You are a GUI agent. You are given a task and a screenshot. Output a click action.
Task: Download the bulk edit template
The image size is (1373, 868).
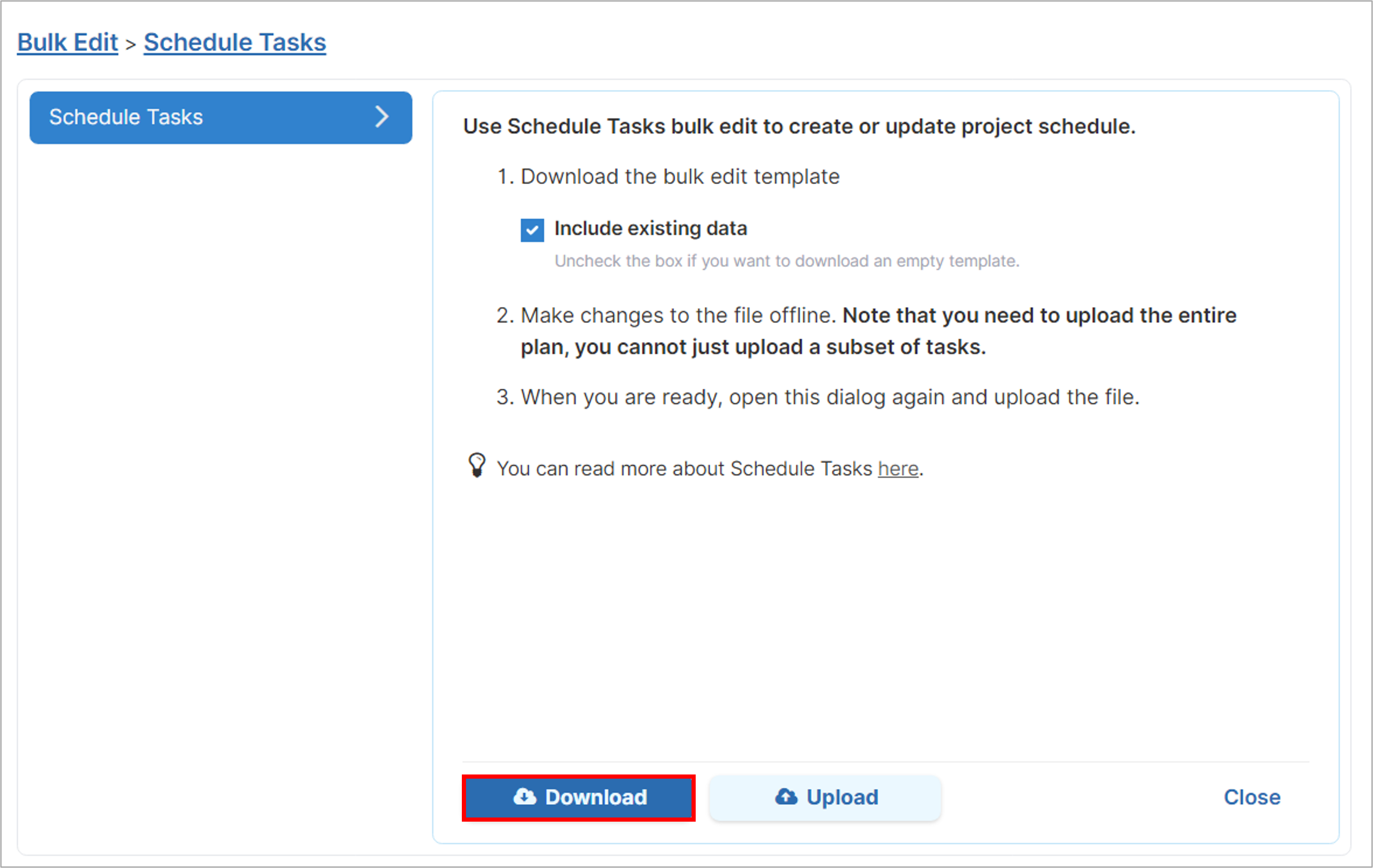pos(578,797)
